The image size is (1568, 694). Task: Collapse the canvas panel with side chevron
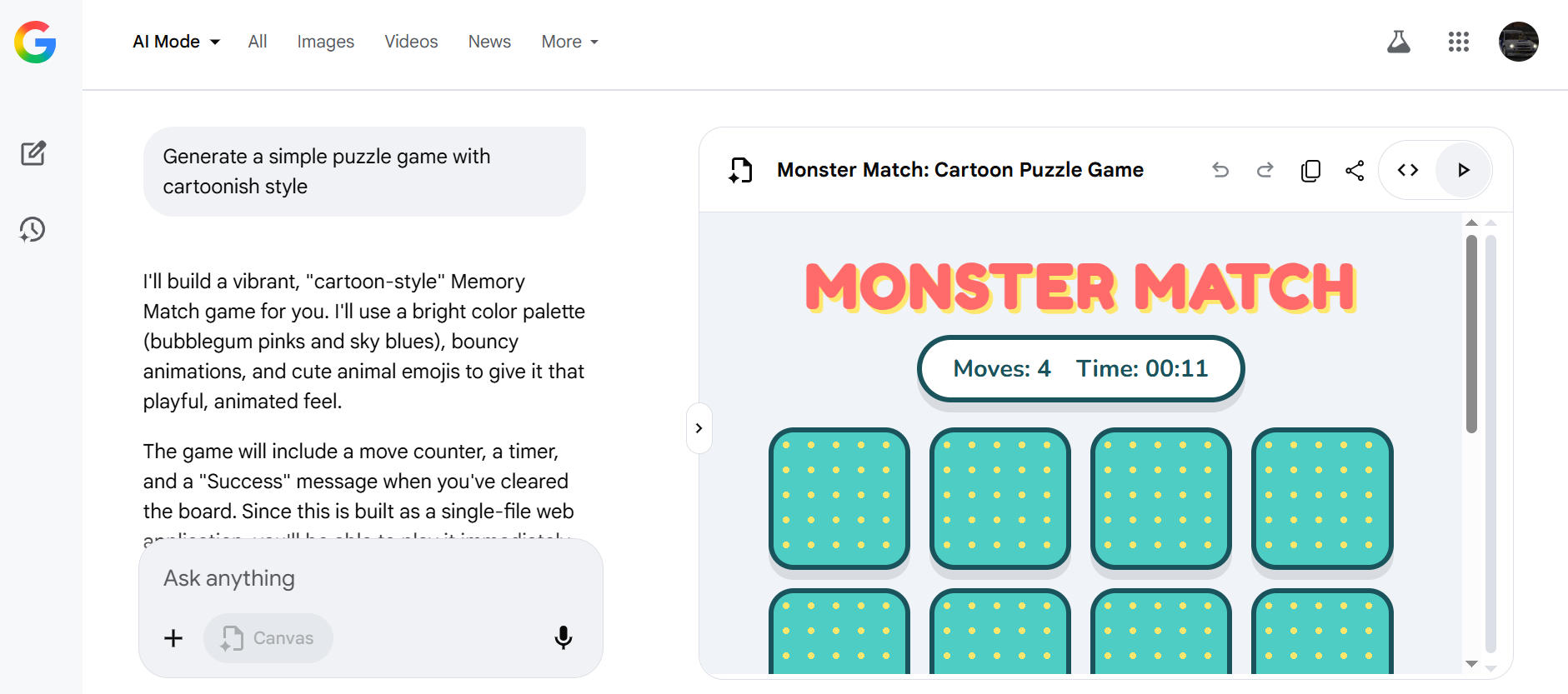coord(699,428)
